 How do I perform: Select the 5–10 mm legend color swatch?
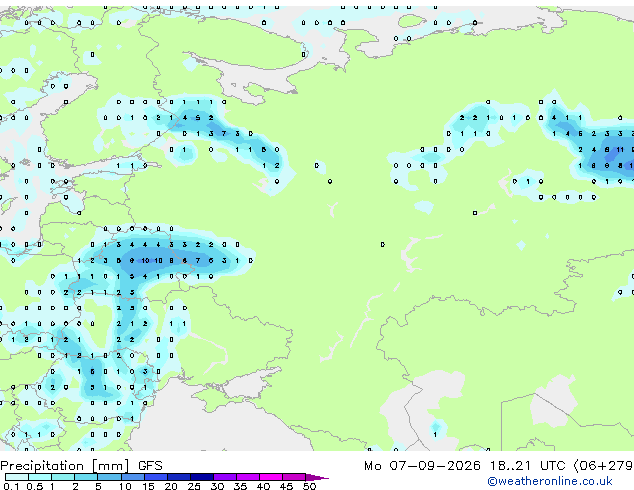click(x=109, y=477)
